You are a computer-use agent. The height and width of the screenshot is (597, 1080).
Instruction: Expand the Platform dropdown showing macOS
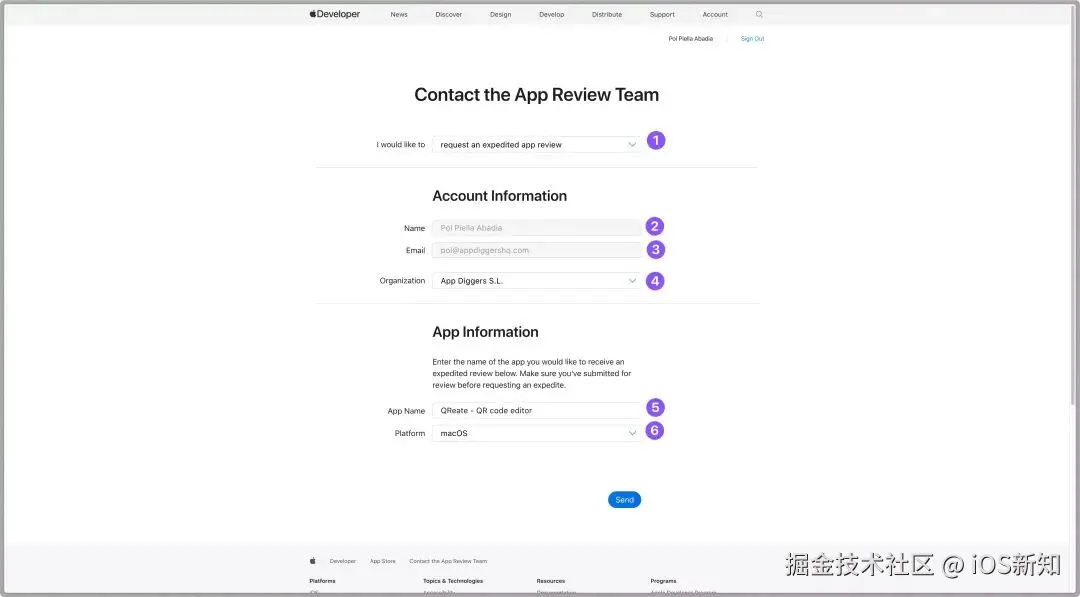pos(537,433)
